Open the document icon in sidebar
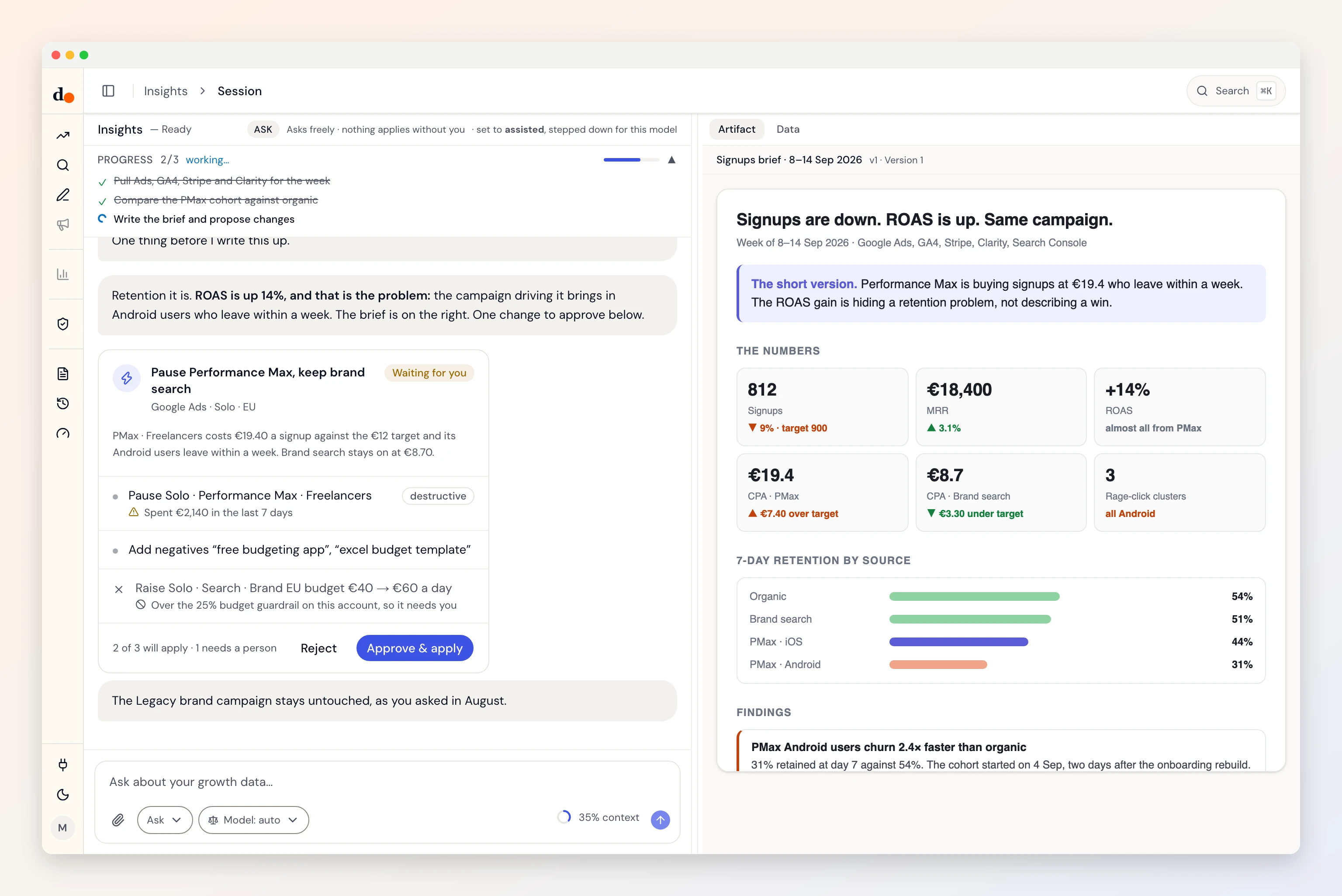1342x896 pixels. tap(63, 374)
